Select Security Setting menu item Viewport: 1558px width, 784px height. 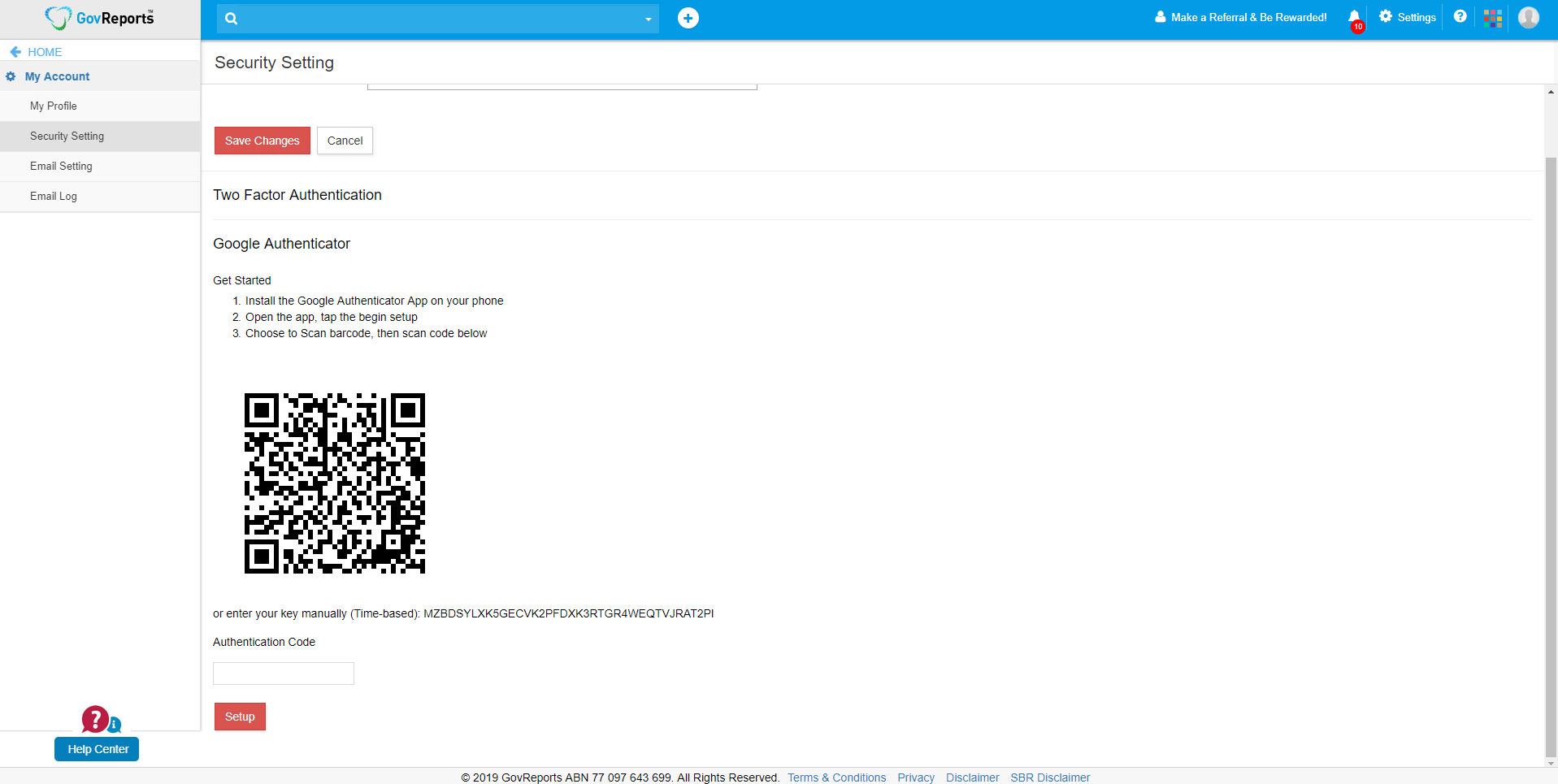(x=100, y=136)
